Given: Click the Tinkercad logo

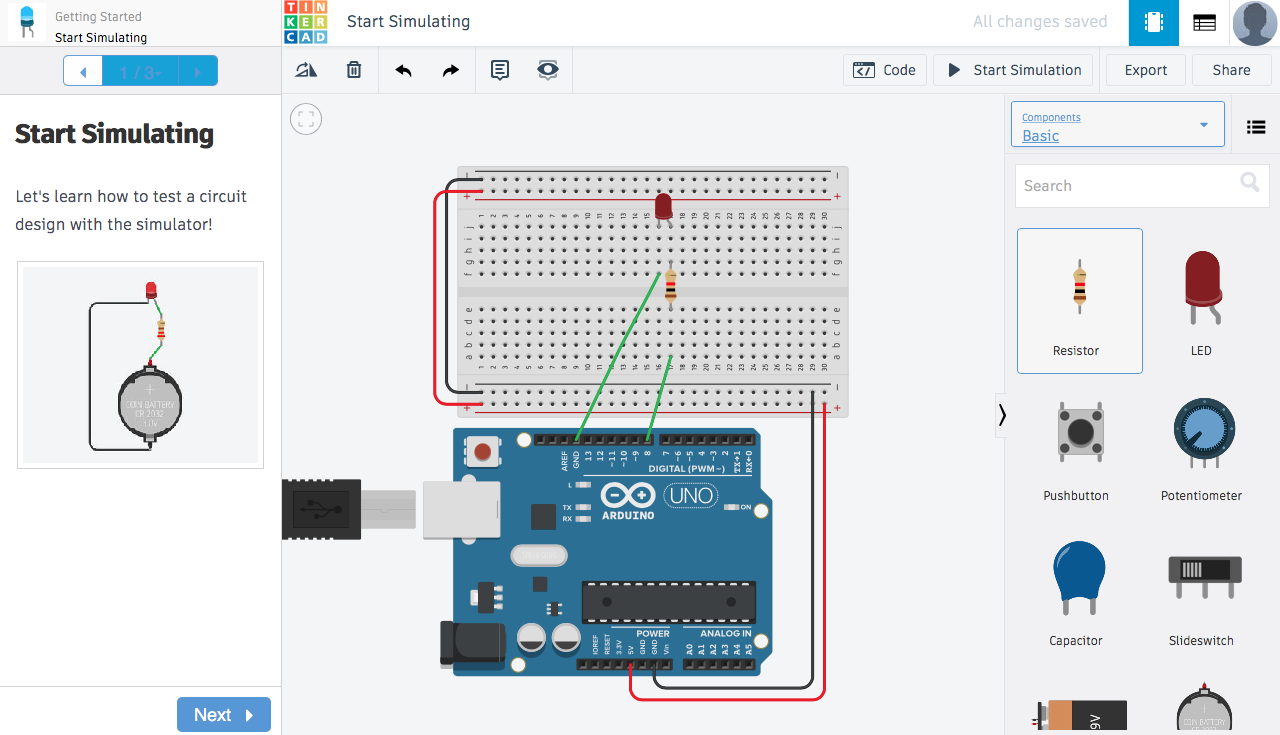Looking at the screenshot, I should point(305,22).
